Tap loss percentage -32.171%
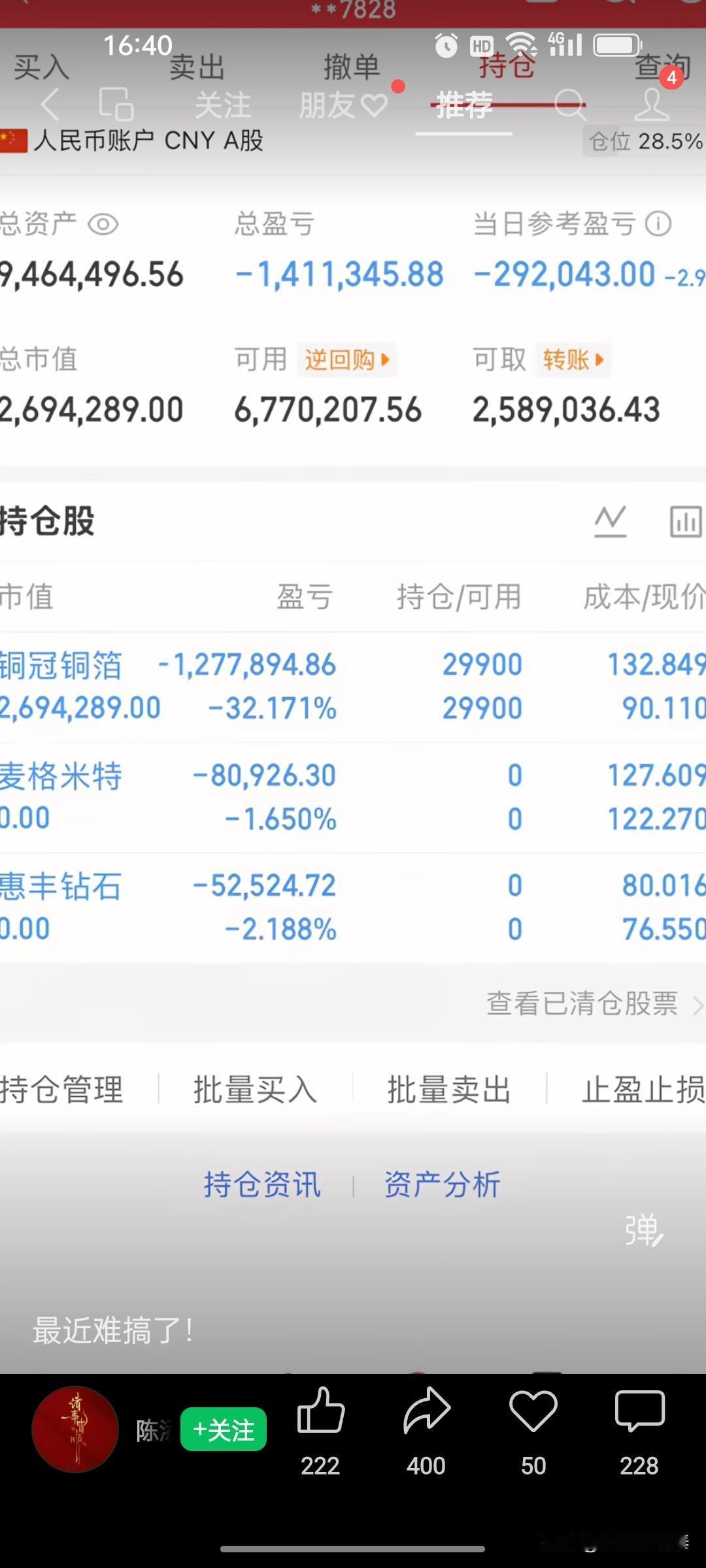Screen dimensions: 706x1568 272,708
